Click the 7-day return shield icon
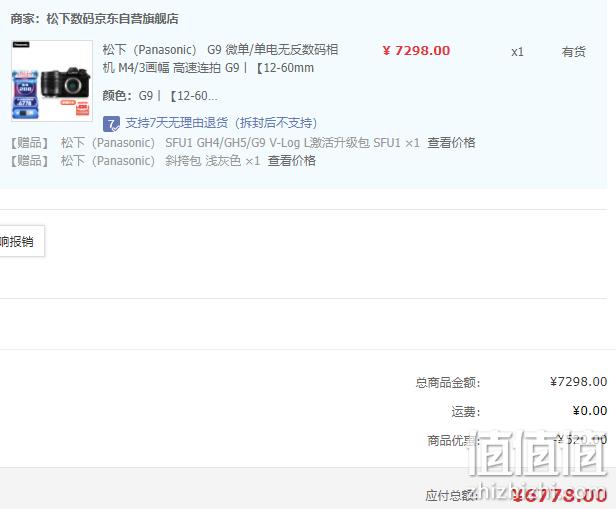The width and height of the screenshot is (616, 509). [x=111, y=124]
